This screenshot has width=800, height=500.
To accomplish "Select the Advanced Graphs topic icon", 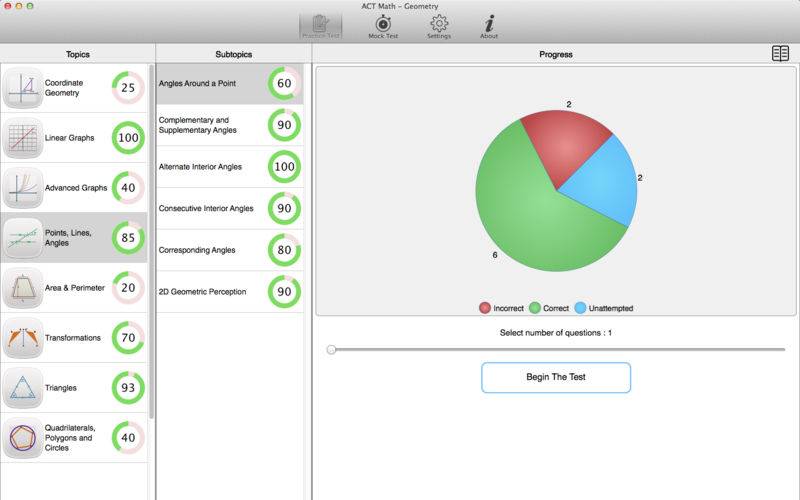I will pos(22,188).
